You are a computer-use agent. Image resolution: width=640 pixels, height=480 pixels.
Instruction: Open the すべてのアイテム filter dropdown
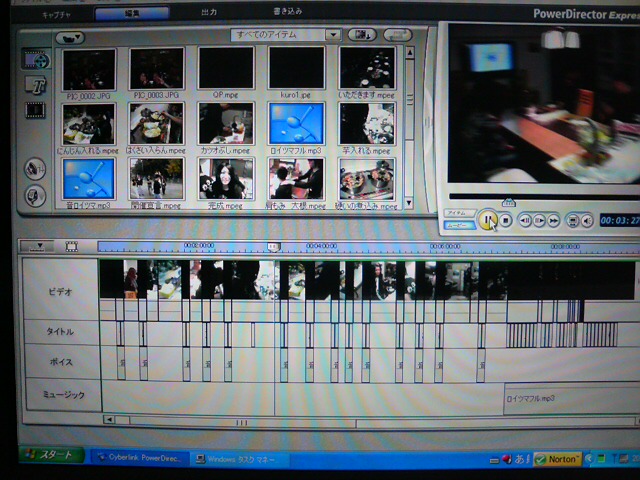333,35
